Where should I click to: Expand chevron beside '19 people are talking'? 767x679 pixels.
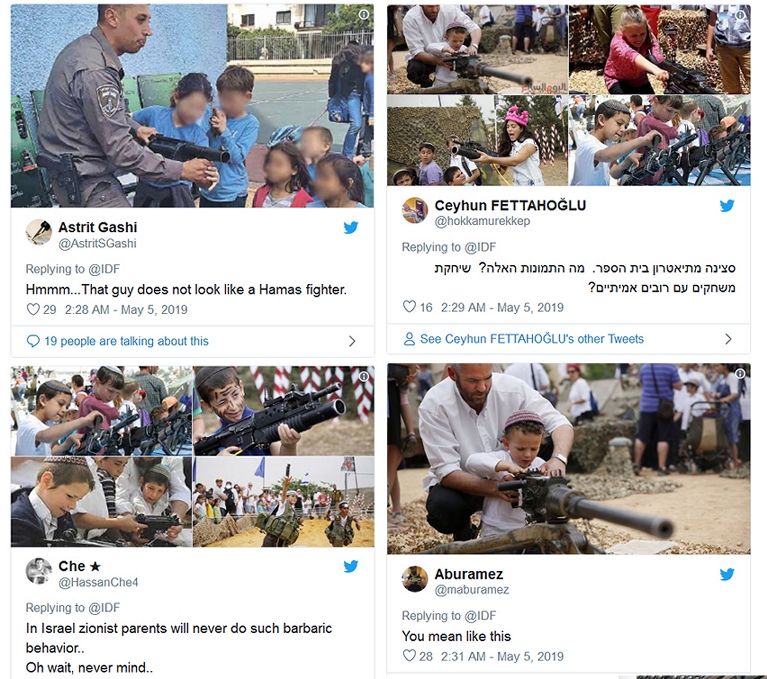pyautogui.click(x=352, y=341)
